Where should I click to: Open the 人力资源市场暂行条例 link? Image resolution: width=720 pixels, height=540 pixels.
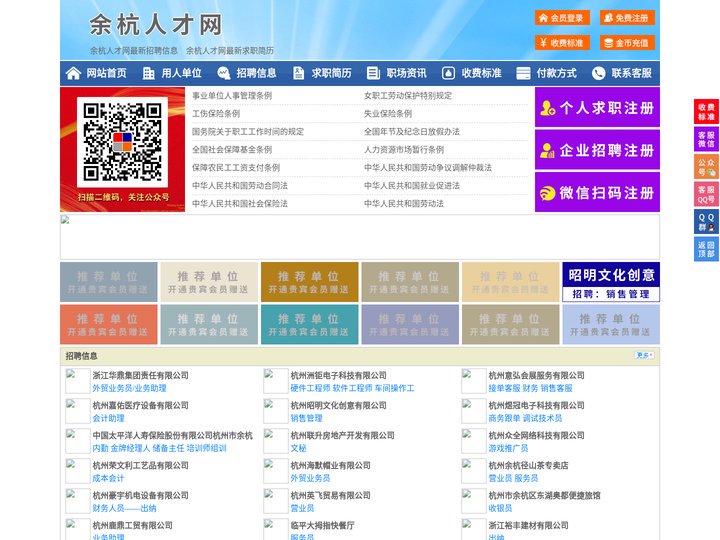click(x=404, y=150)
